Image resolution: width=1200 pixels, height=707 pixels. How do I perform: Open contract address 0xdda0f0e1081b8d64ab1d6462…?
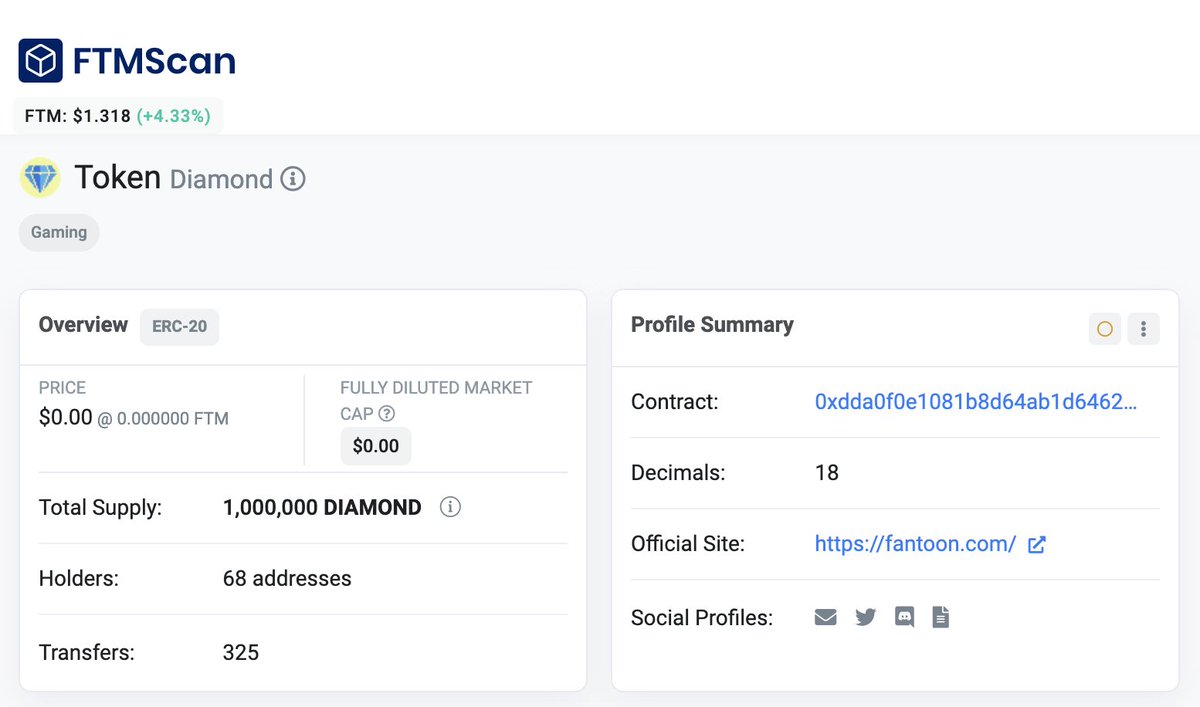point(976,402)
